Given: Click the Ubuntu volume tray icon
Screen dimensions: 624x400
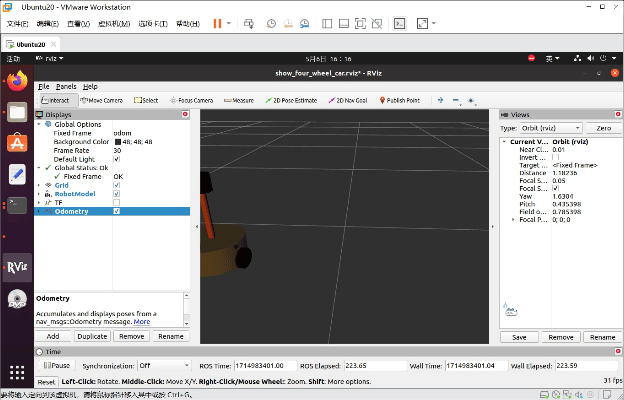Looking at the screenshot, I should click(x=591, y=59).
